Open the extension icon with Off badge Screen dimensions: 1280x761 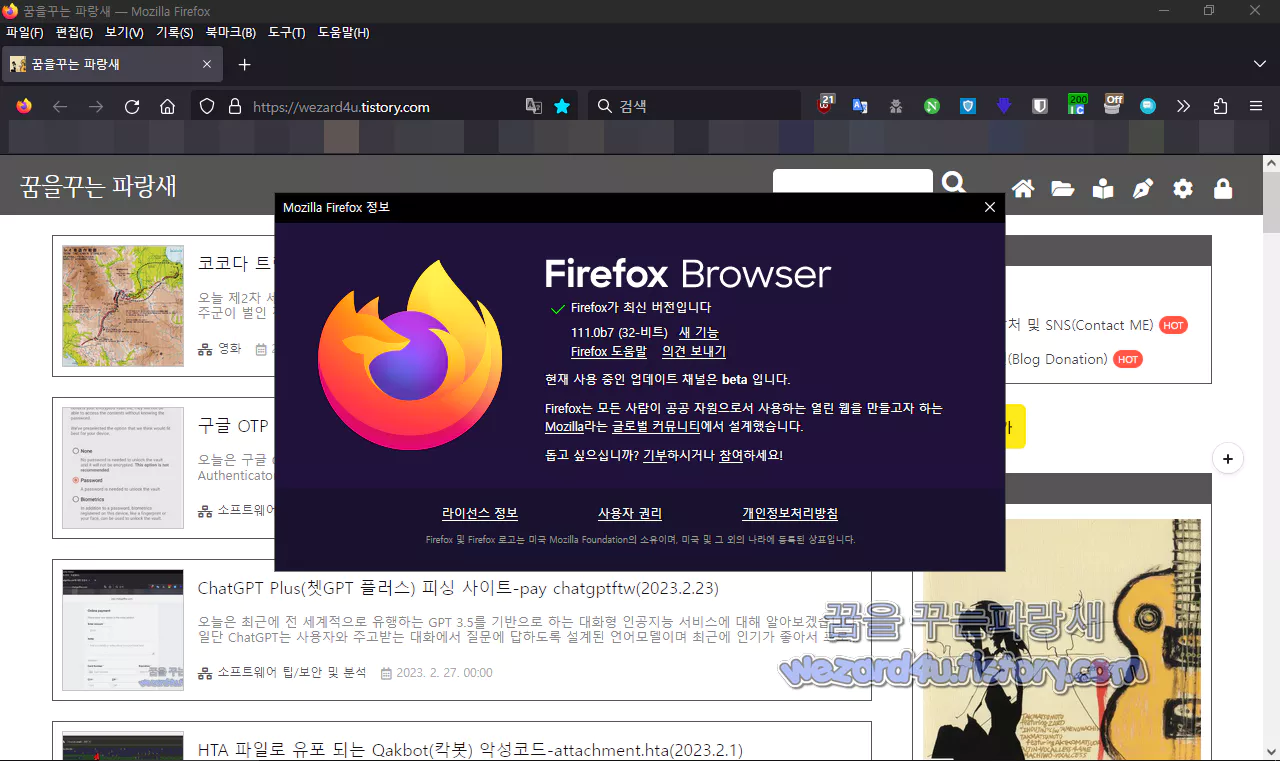tap(1112, 105)
